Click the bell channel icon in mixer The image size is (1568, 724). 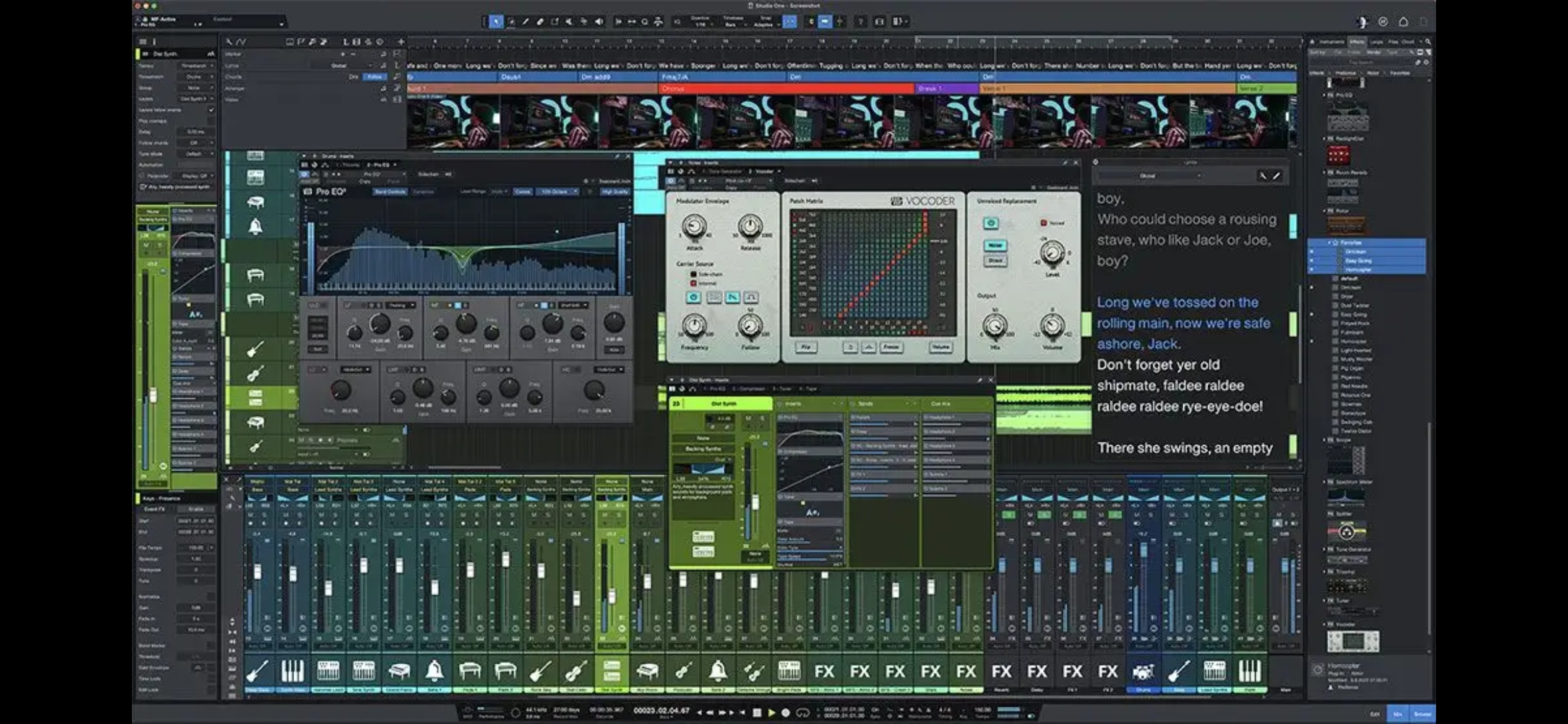coord(434,670)
